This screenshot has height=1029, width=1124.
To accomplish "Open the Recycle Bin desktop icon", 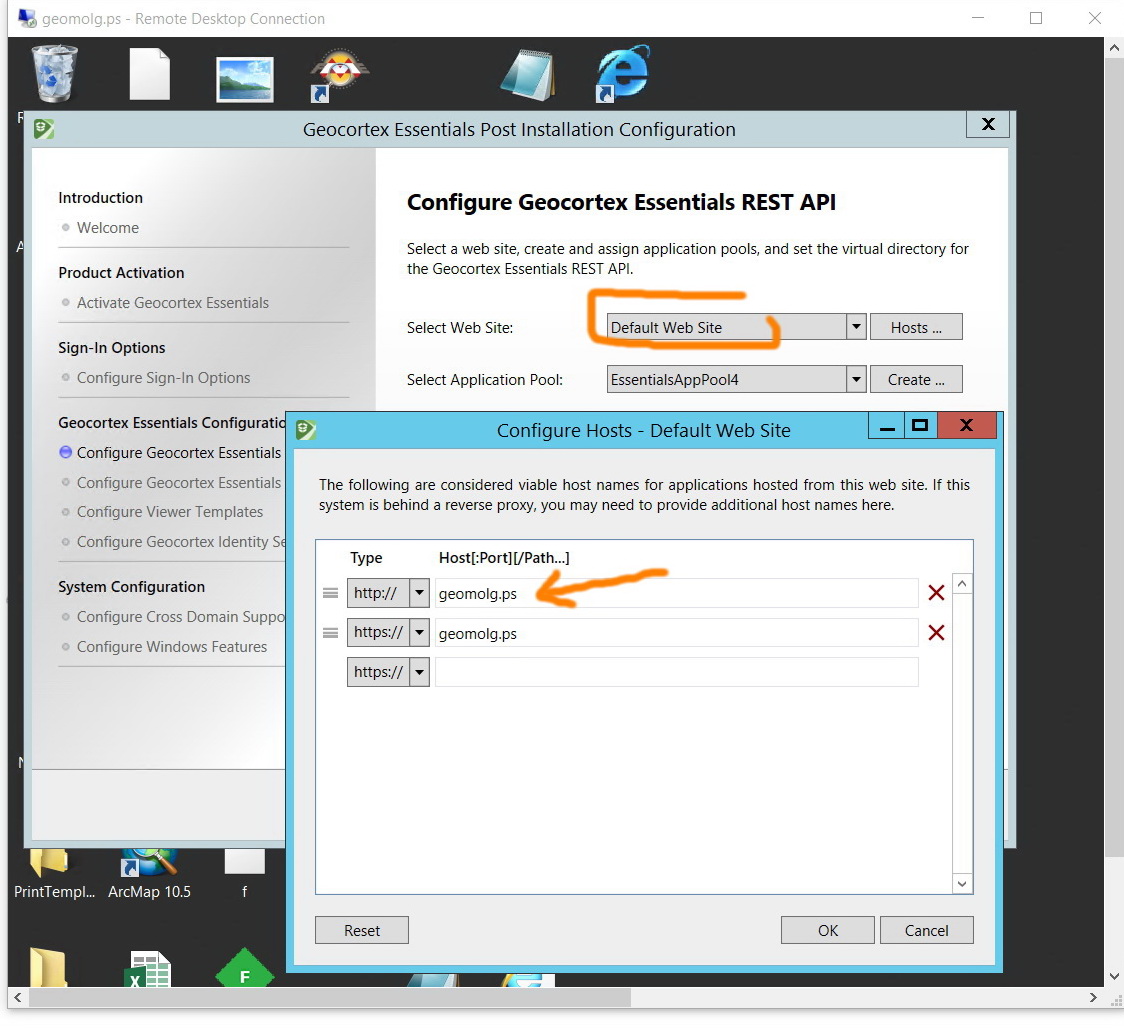I will (x=54, y=73).
